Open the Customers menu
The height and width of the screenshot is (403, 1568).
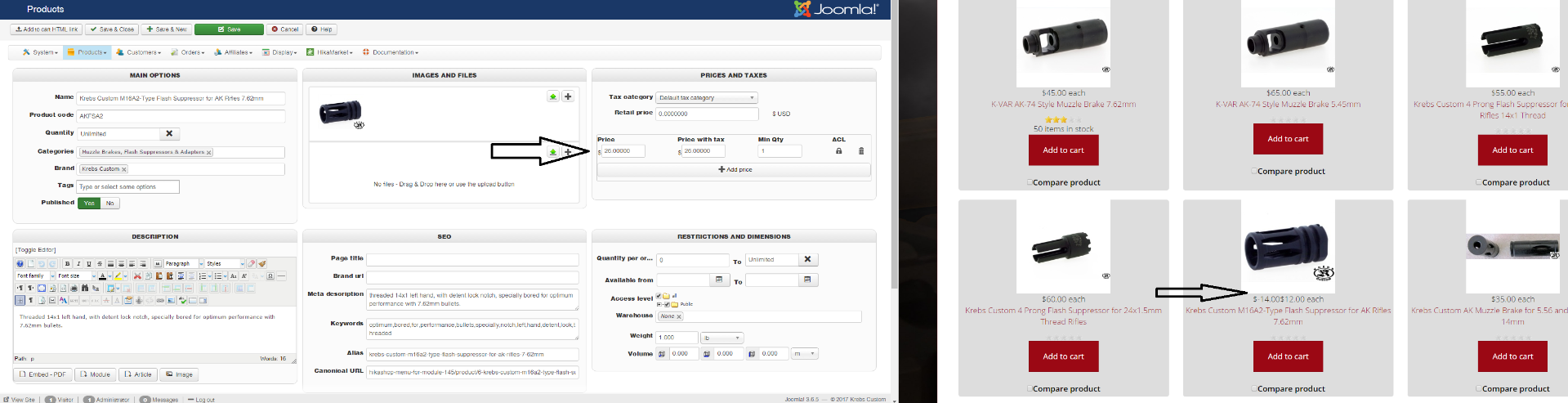(x=138, y=52)
